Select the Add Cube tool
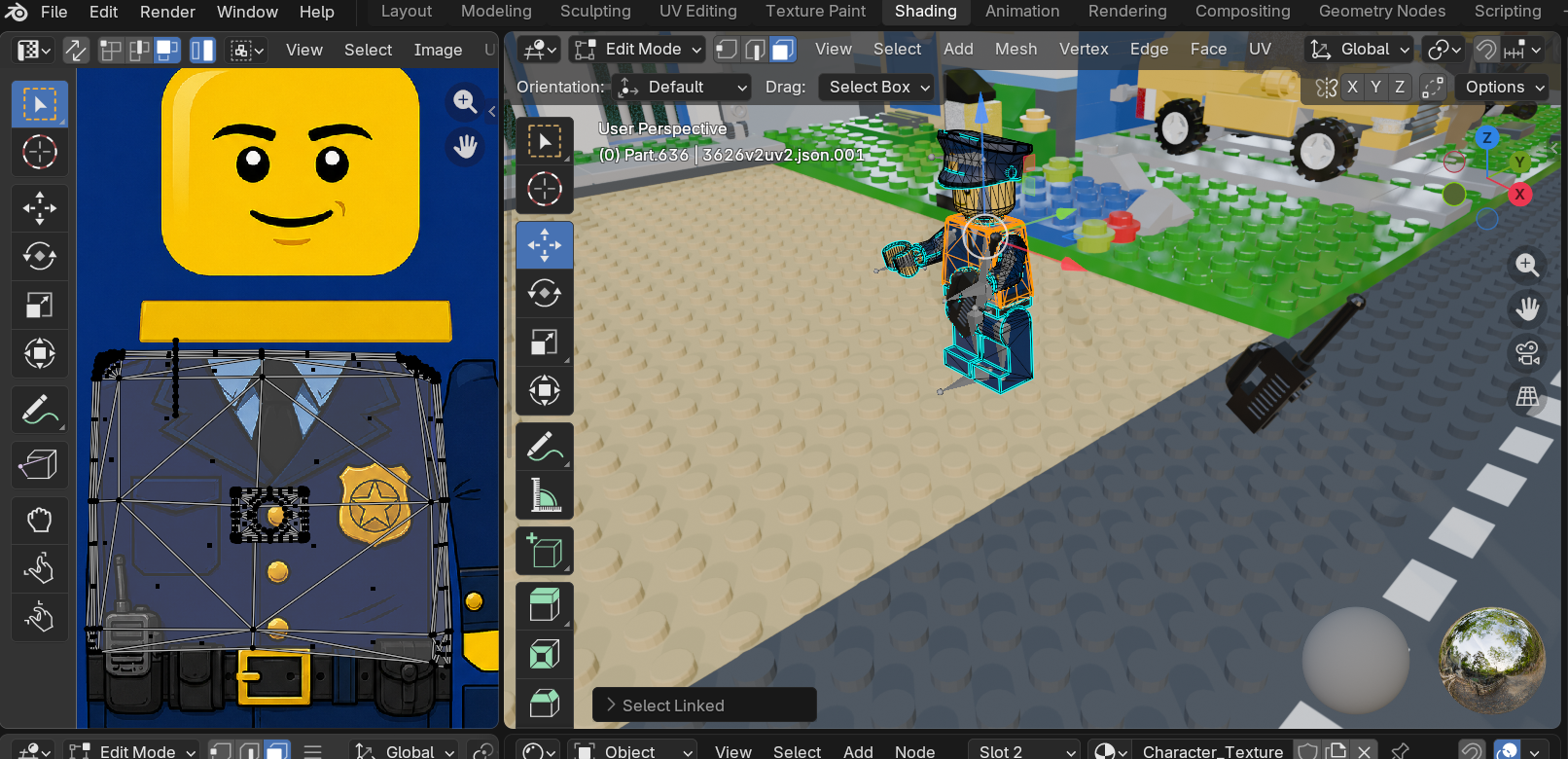The height and width of the screenshot is (759, 1568). tap(545, 551)
